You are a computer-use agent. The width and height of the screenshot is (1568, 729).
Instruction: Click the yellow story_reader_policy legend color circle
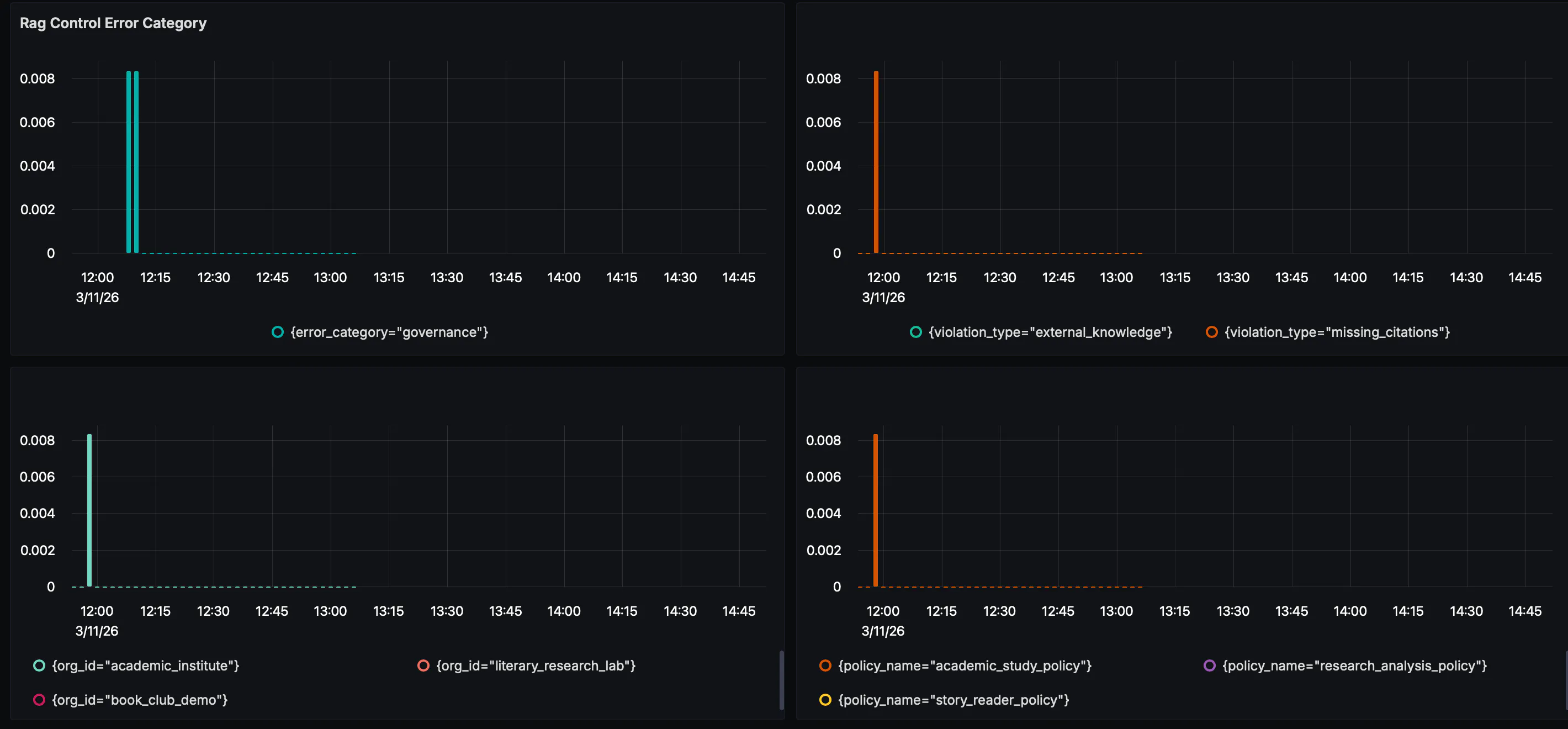point(825,700)
